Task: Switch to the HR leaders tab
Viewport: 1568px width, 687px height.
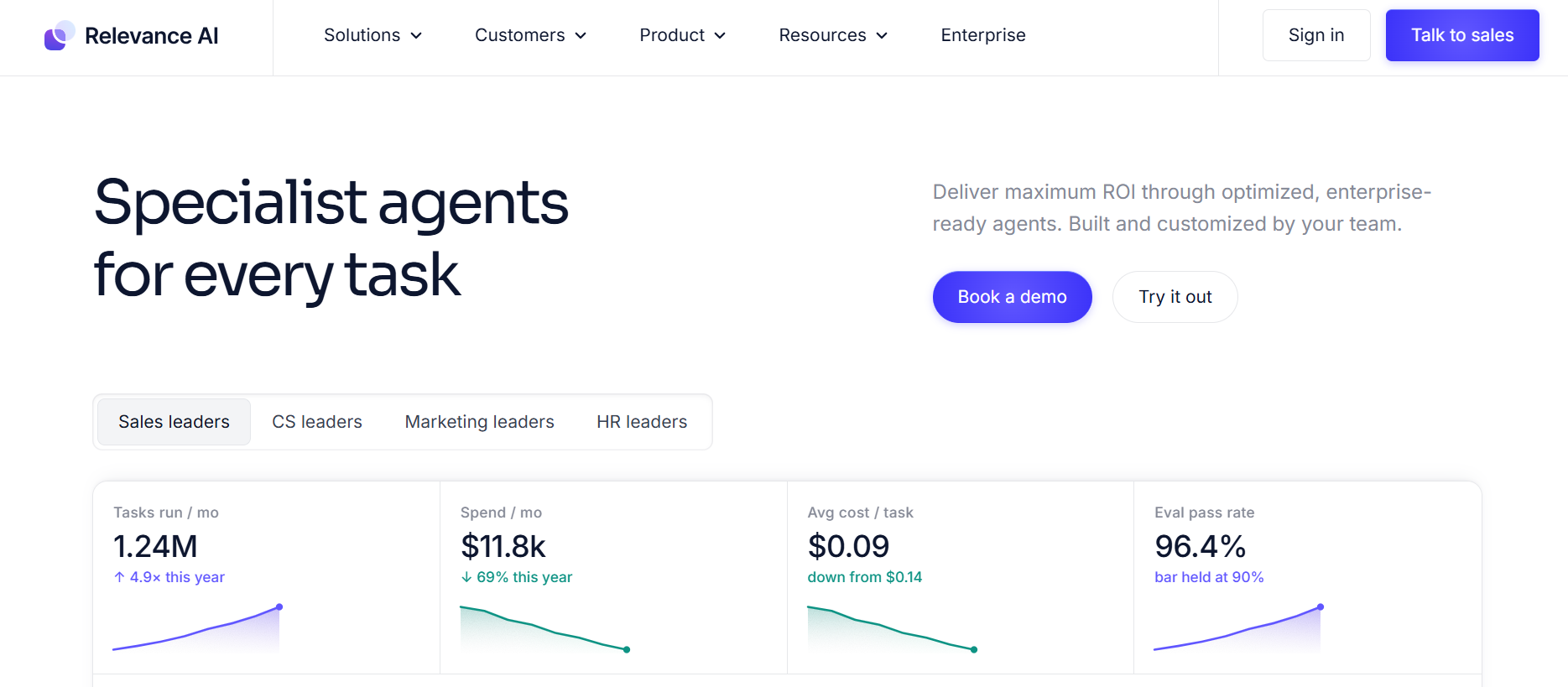Action: pyautogui.click(x=642, y=422)
